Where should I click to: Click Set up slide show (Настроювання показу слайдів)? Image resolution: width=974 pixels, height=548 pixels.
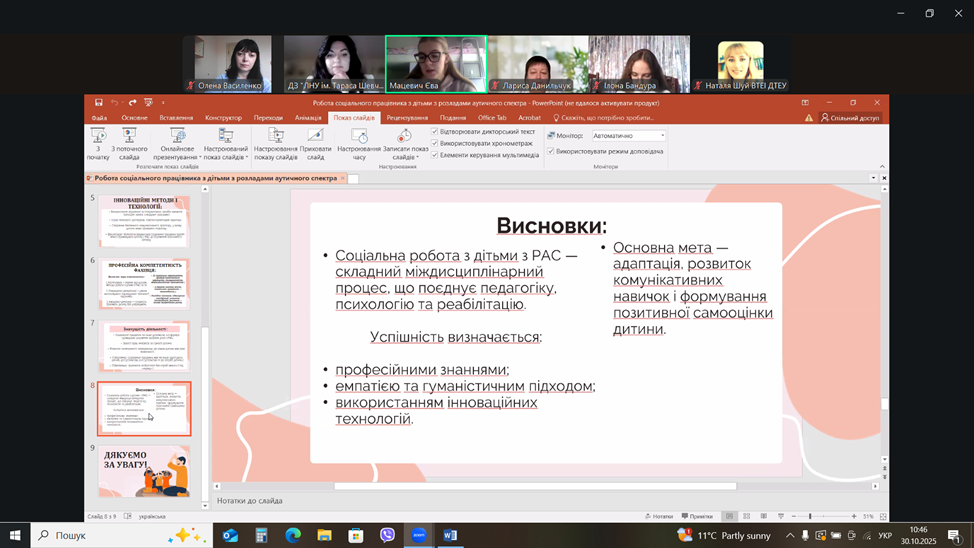[275, 141]
